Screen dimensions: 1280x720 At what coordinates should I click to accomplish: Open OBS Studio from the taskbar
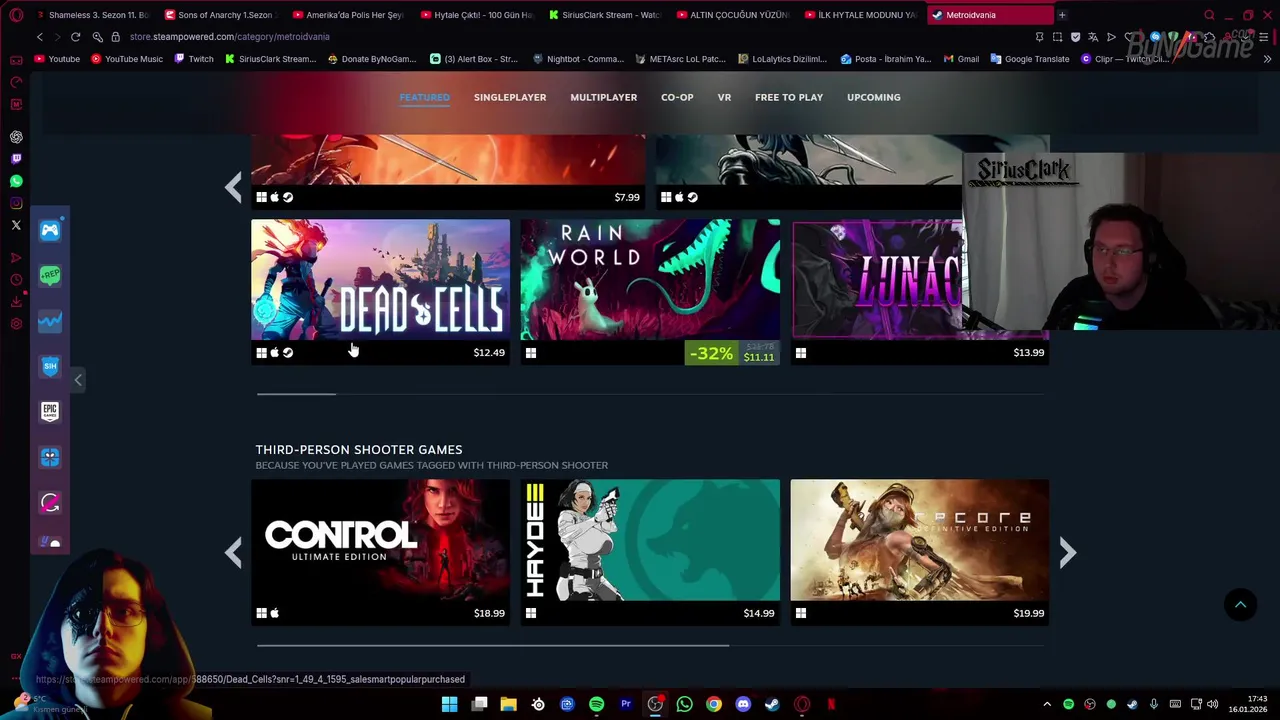(655, 704)
